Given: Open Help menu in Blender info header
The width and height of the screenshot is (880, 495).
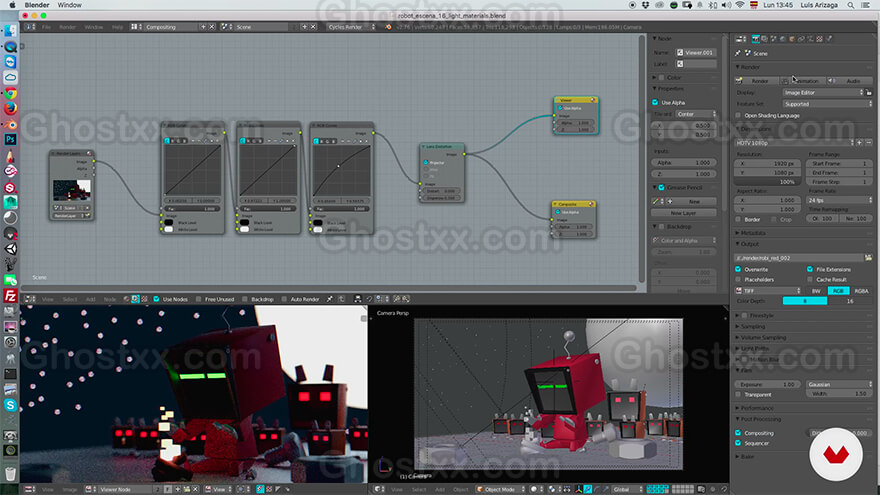Looking at the screenshot, I should pos(117,26).
